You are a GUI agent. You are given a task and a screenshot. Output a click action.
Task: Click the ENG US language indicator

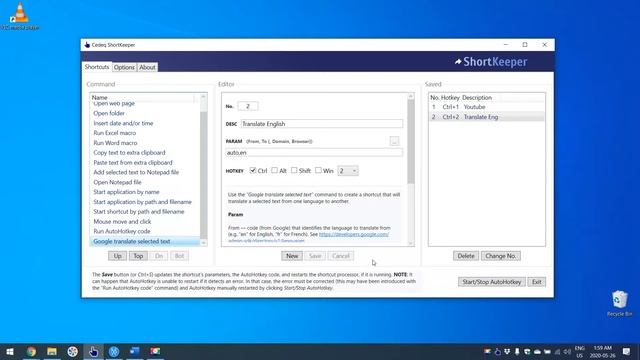pyautogui.click(x=580, y=351)
